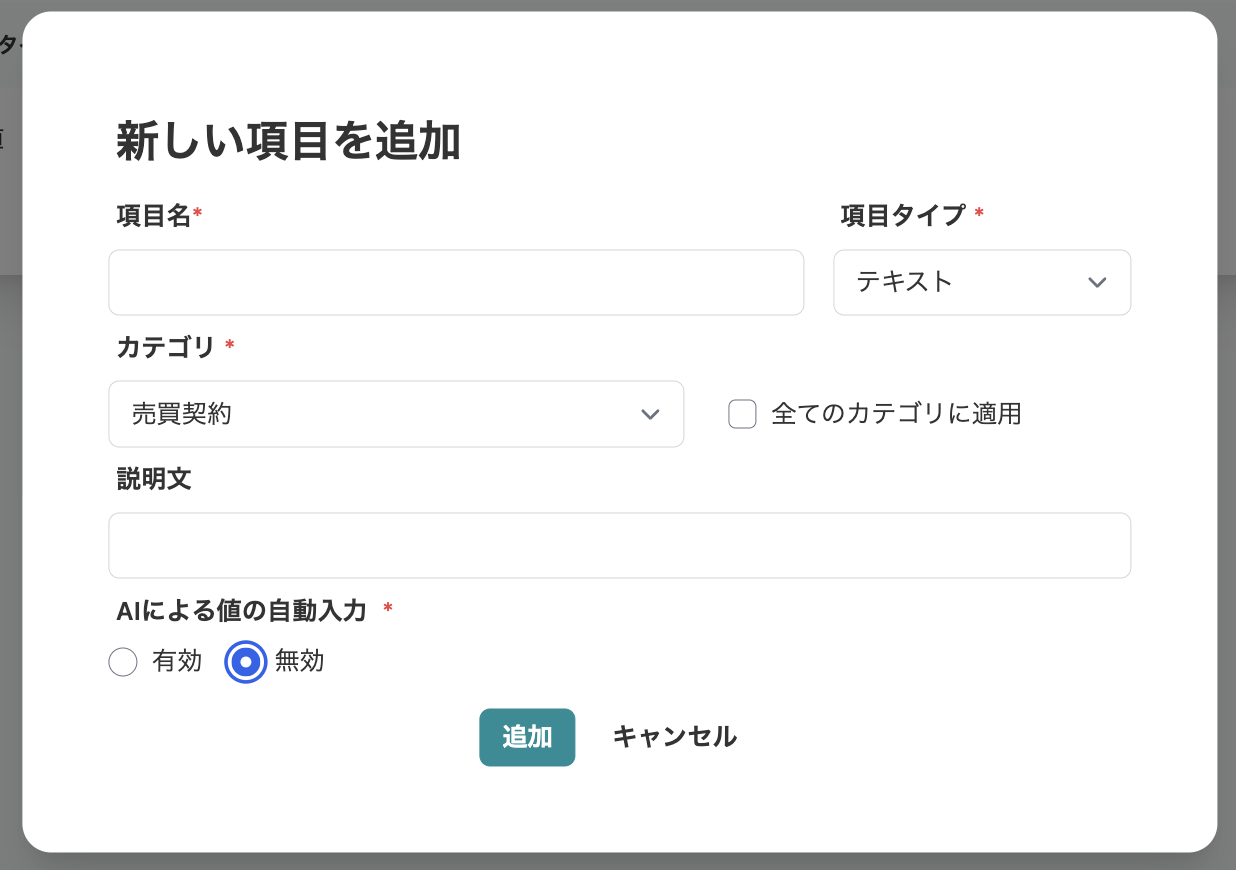Open the カテゴリ dropdown showing 売買契約
Screen dimensions: 1236x870
[396, 414]
